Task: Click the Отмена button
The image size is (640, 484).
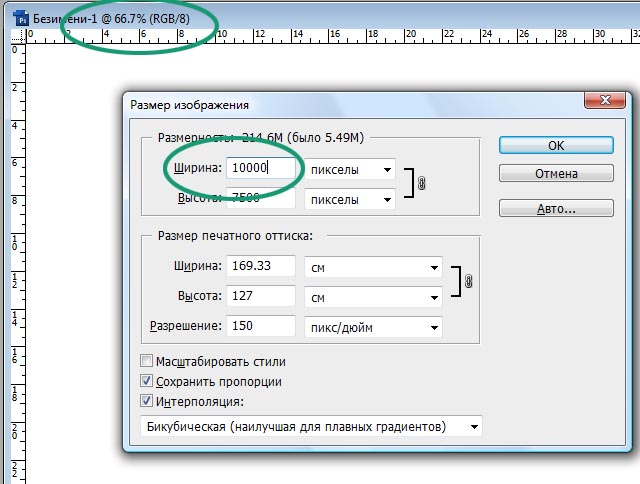Action: tap(556, 173)
